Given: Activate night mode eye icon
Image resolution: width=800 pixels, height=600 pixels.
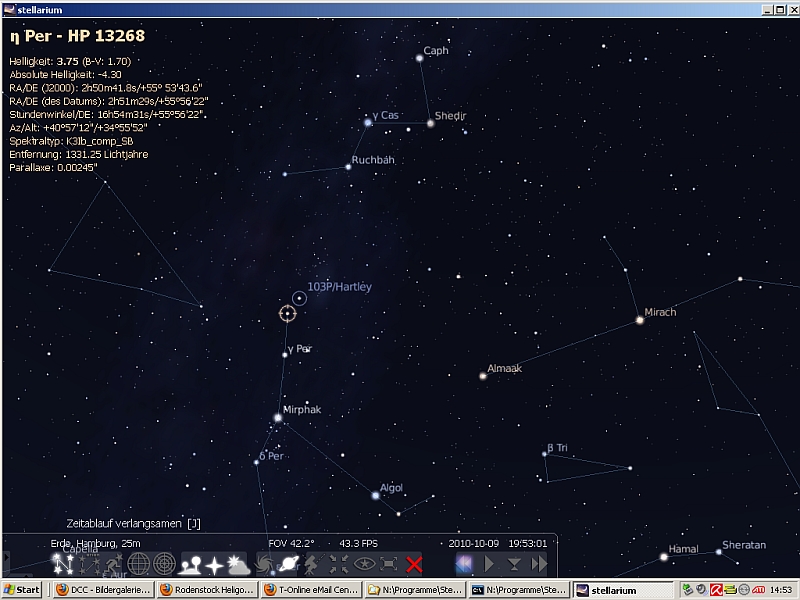Looking at the screenshot, I should coord(365,565).
